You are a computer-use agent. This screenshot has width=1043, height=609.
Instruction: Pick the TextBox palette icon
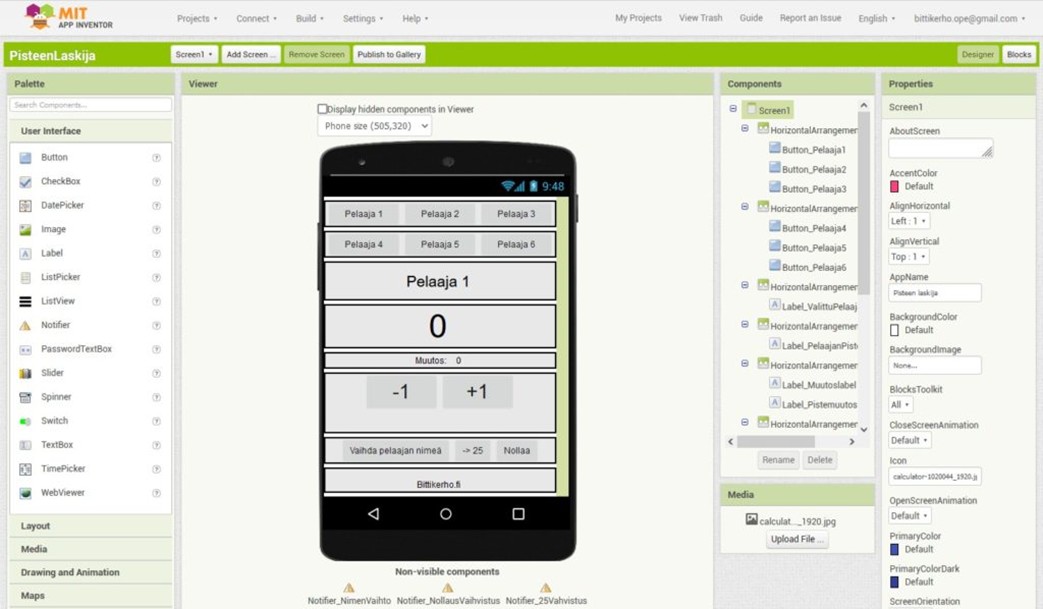point(25,445)
